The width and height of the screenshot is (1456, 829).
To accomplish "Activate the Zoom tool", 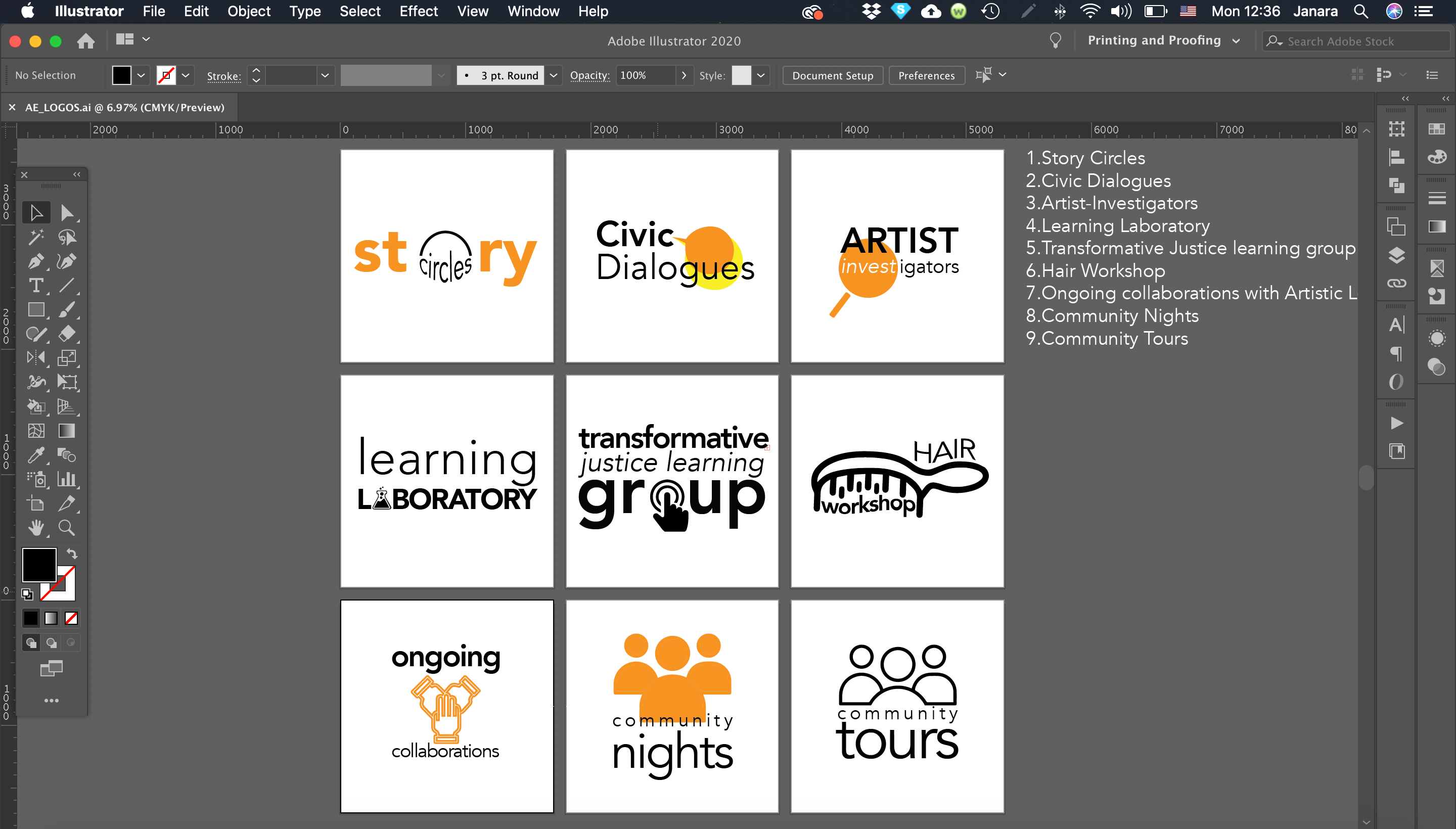I will click(67, 528).
